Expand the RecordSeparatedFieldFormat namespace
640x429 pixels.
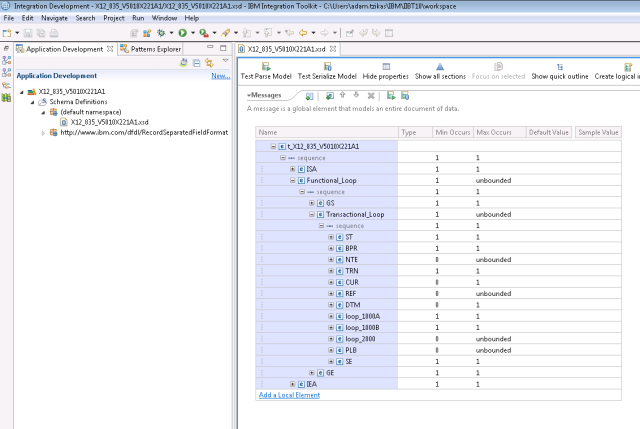point(43,133)
